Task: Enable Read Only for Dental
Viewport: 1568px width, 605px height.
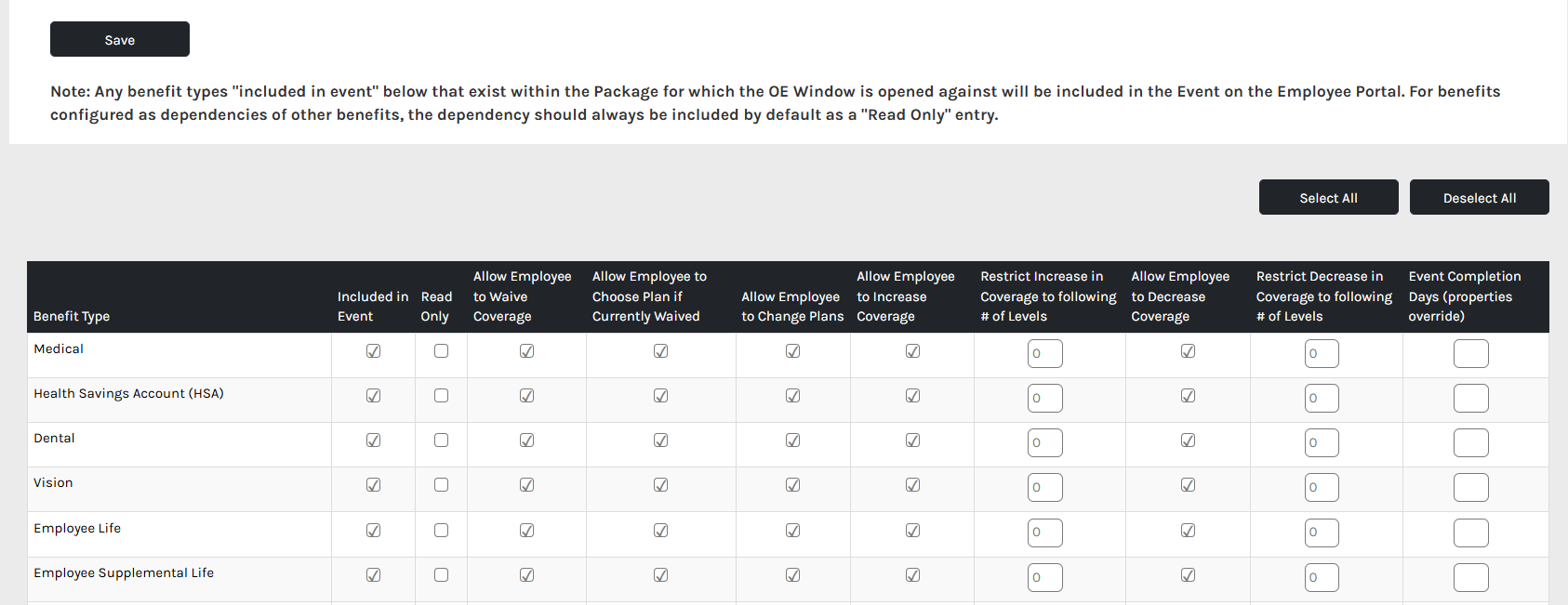Action: pos(441,441)
